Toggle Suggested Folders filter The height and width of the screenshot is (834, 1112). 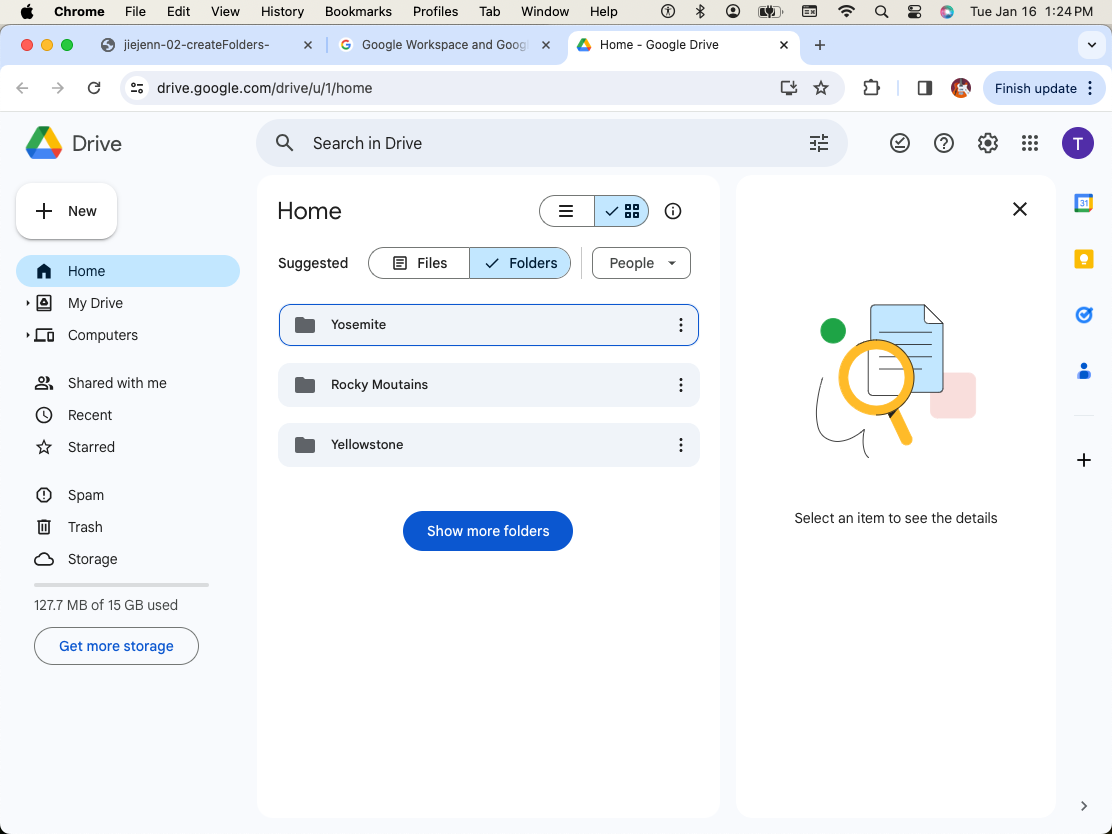(520, 263)
